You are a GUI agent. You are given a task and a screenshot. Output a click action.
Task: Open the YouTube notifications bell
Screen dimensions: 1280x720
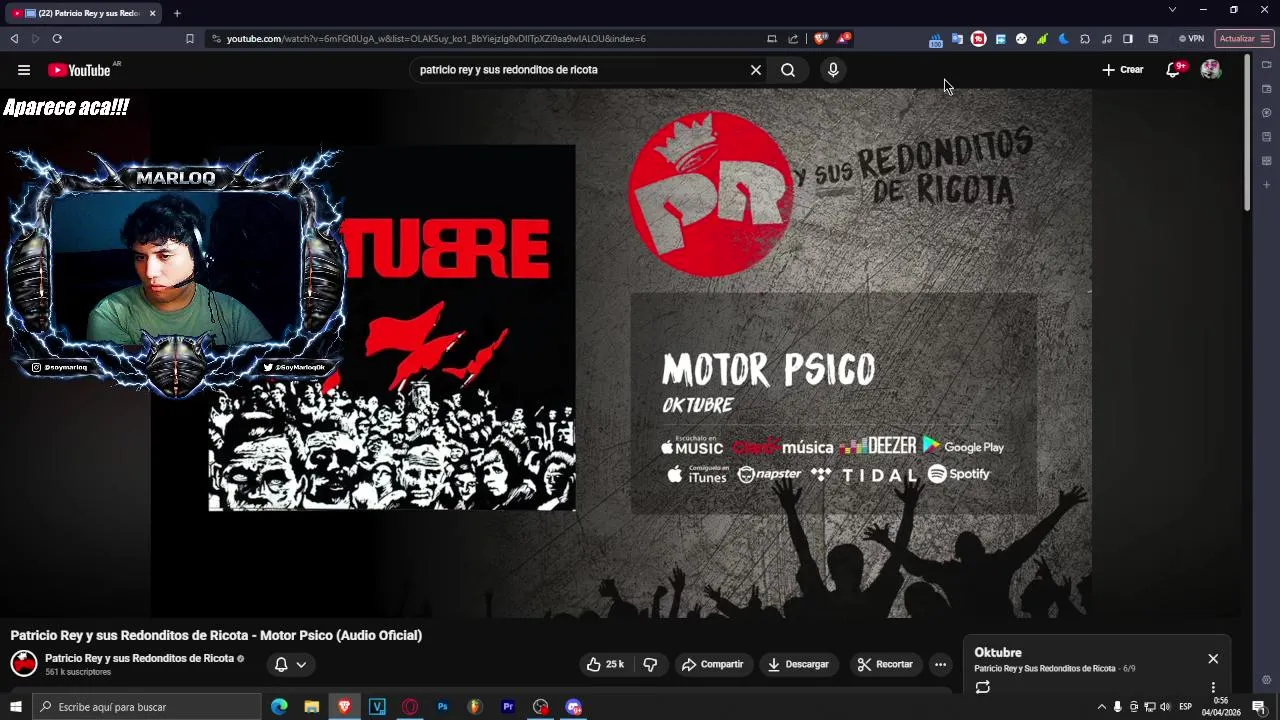(x=1174, y=70)
